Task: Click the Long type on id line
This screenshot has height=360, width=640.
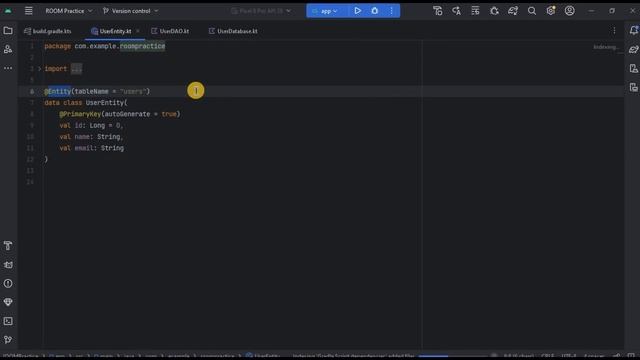Action: pos(97,126)
